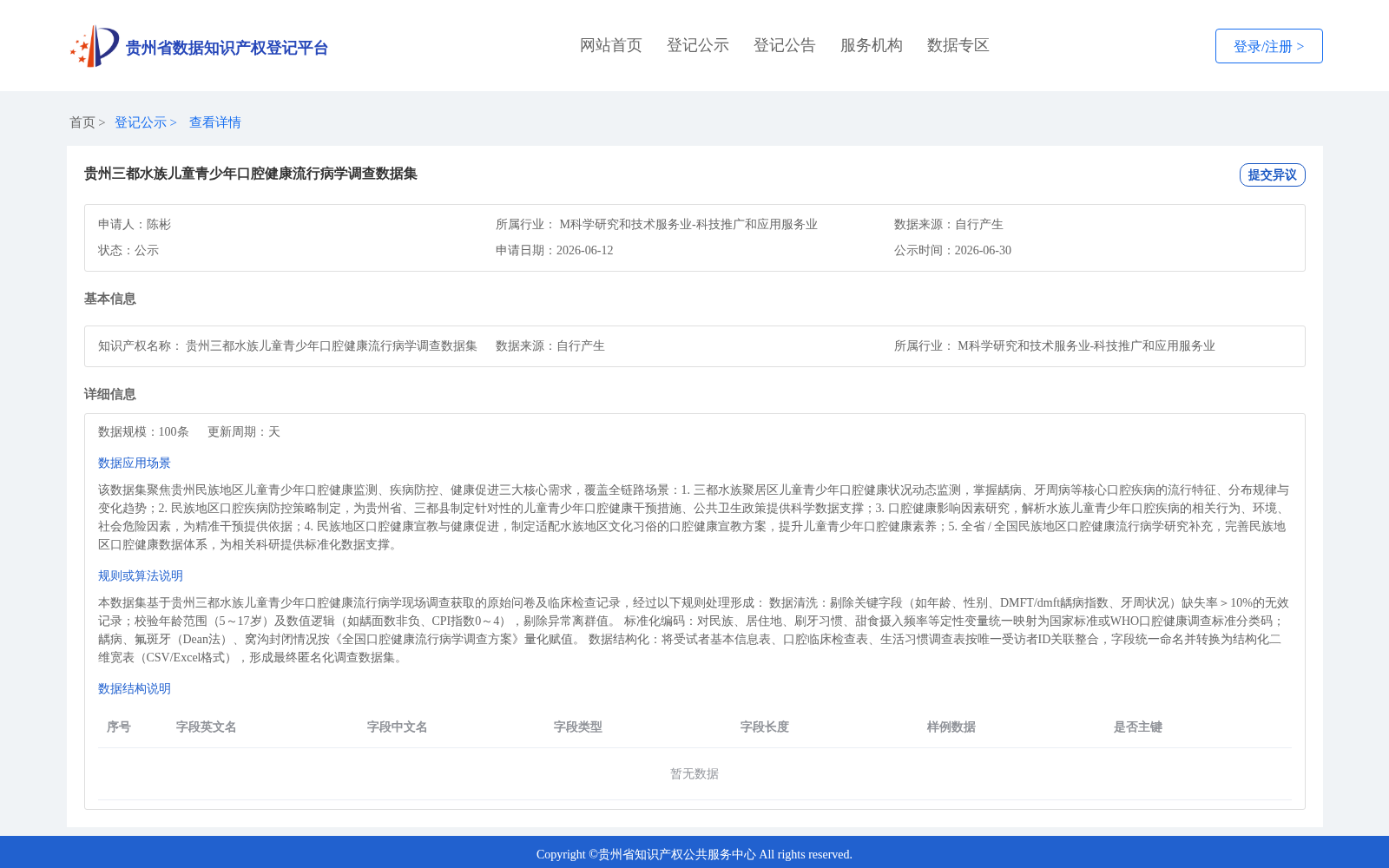1389x868 pixels.
Task: Click 基本信息 section heading
Action: pos(110,299)
